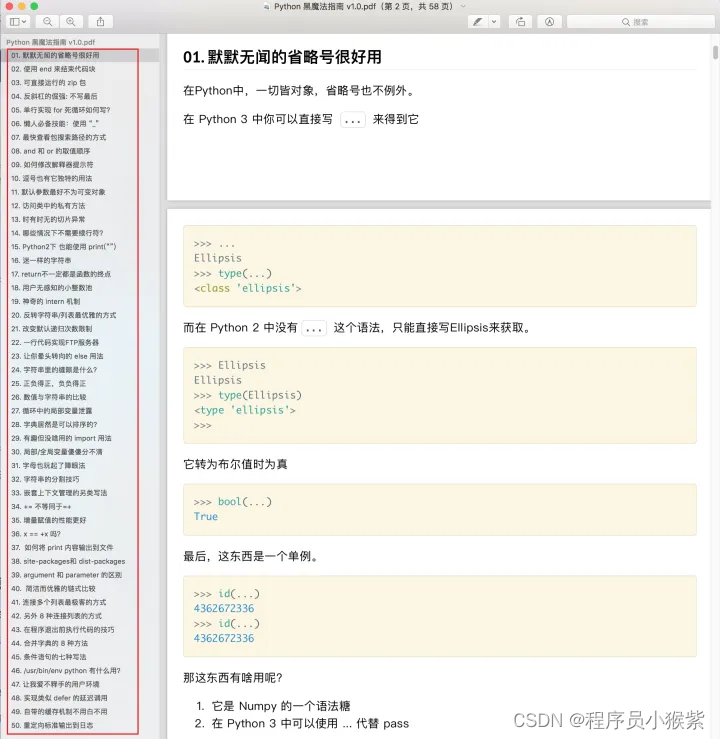
Task: Go to '49. 自带的缓存机制不用白不用'
Action: click(59, 711)
